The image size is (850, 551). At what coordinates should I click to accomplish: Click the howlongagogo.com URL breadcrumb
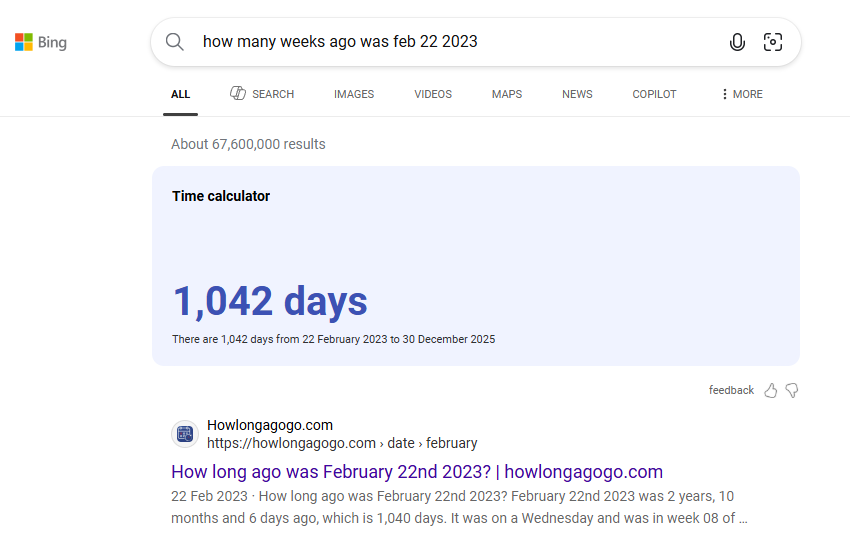(x=342, y=444)
